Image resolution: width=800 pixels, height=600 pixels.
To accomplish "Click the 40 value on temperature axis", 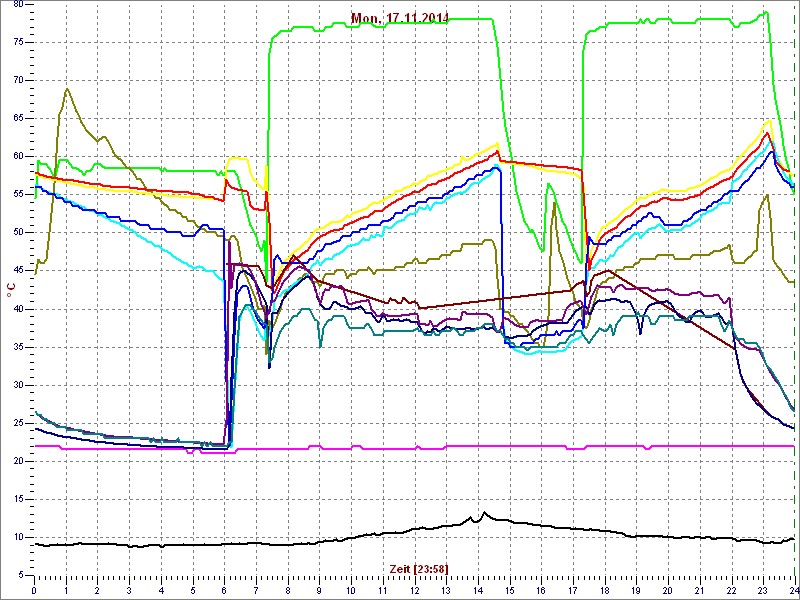I will tap(17, 309).
